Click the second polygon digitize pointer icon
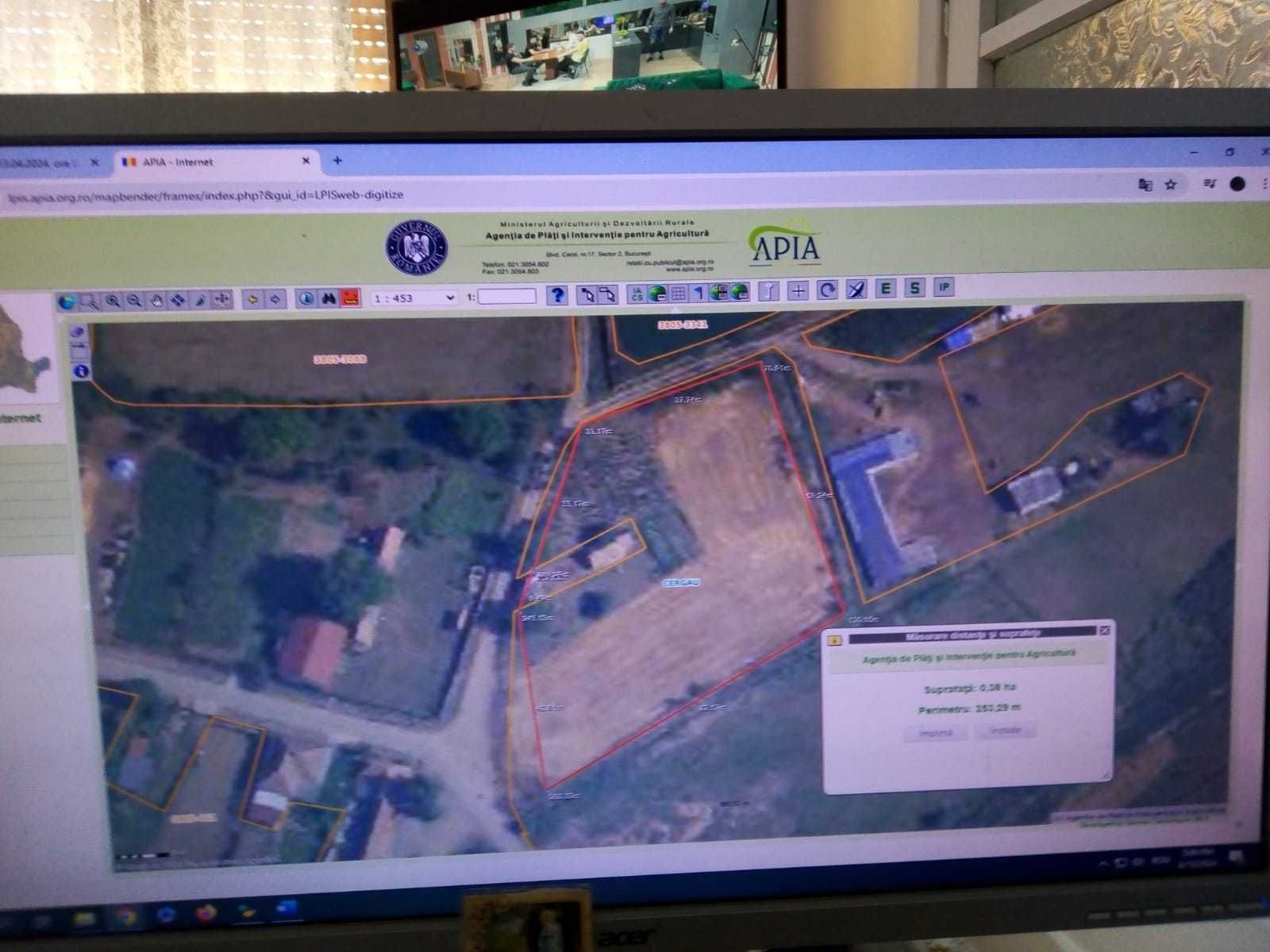Screen dimensions: 1270x952 tap(608, 294)
